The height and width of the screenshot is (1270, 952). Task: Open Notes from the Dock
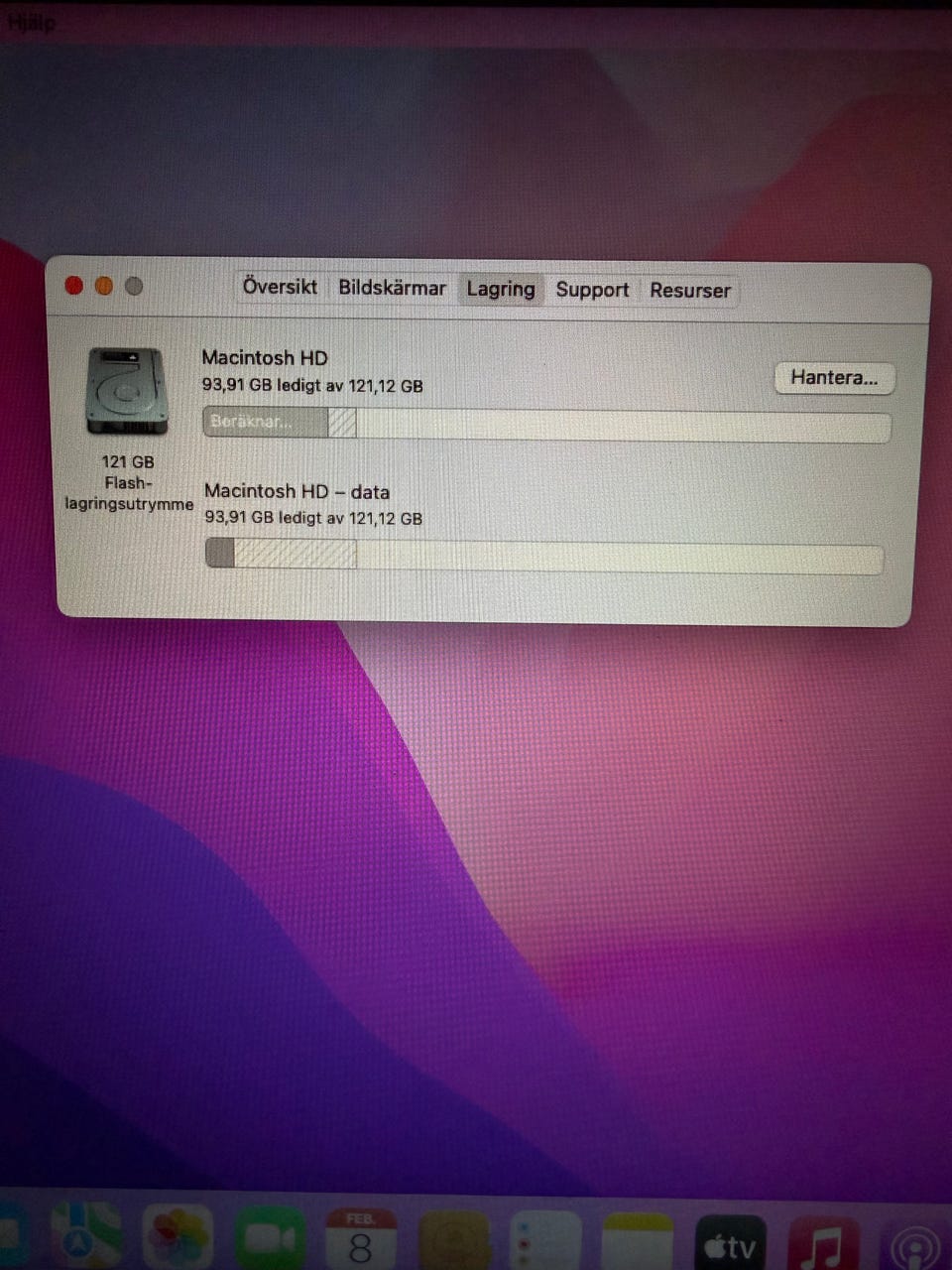(638, 1242)
